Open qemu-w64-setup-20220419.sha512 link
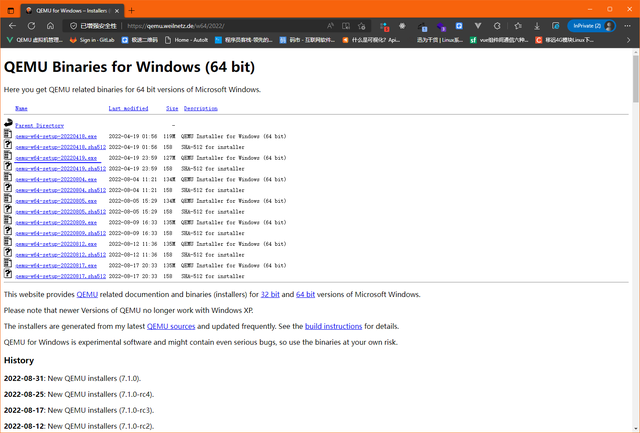The height and width of the screenshot is (433, 640). pyautogui.click(x=60, y=169)
